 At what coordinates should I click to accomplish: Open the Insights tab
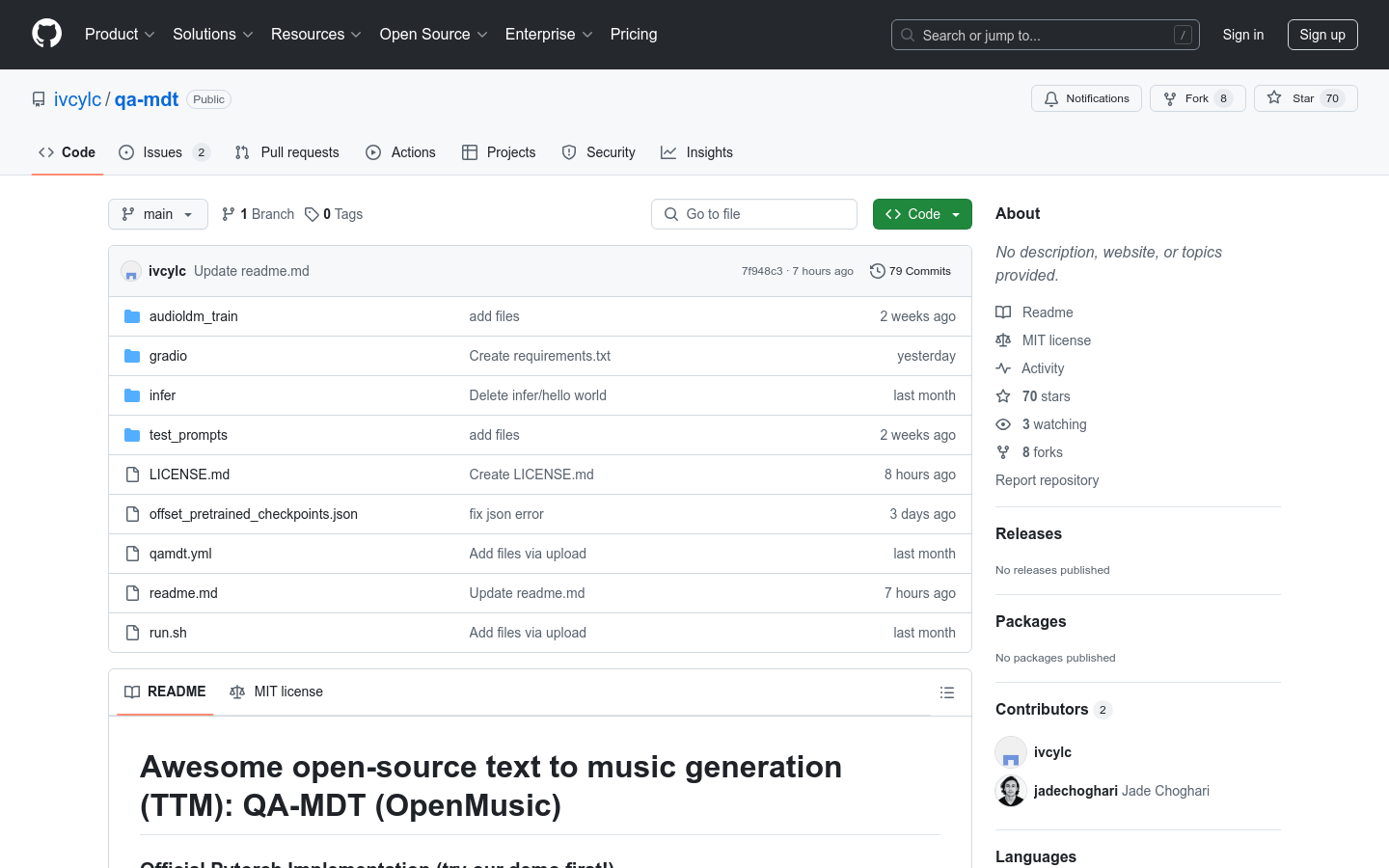(696, 152)
